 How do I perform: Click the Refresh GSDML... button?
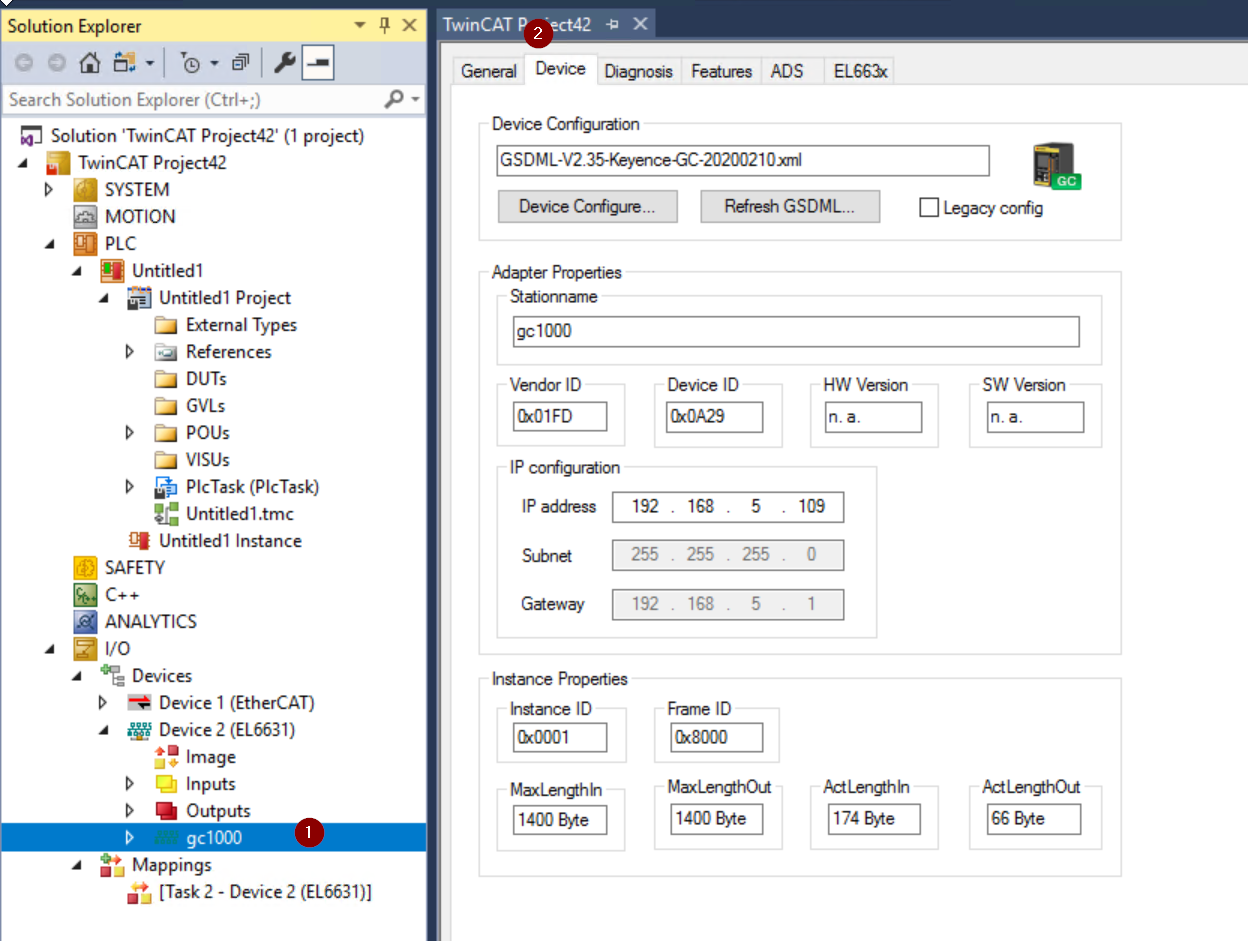click(x=789, y=207)
